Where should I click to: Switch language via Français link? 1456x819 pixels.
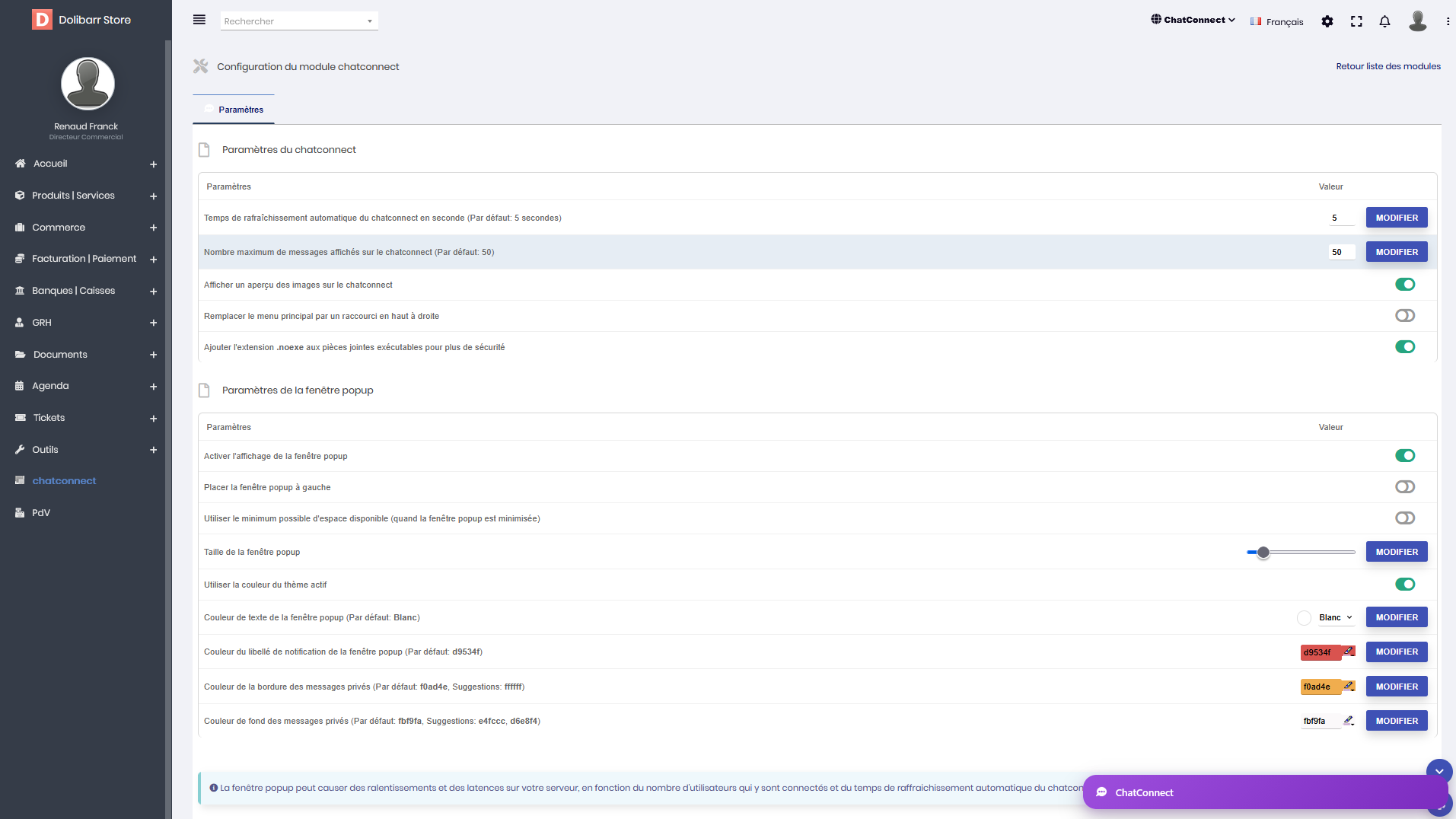(1276, 22)
